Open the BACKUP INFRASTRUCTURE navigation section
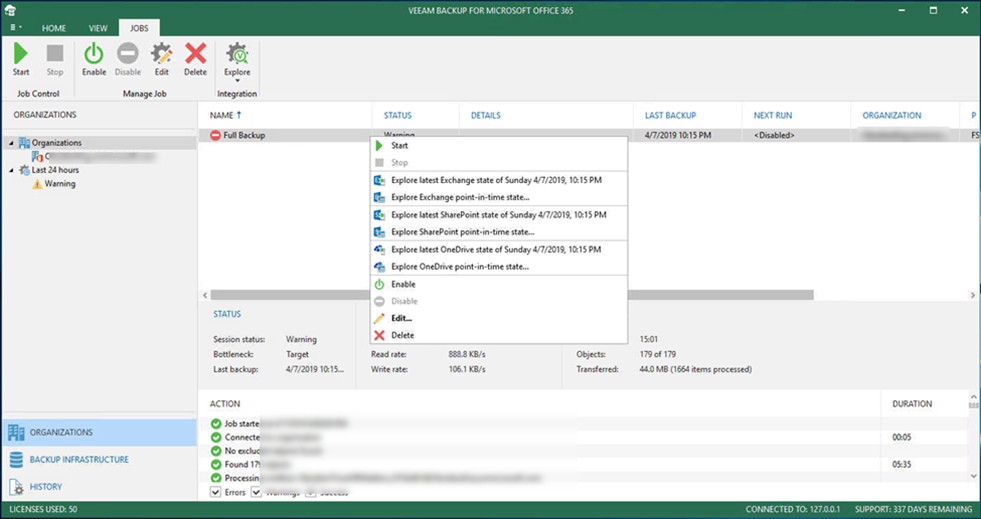The width and height of the screenshot is (981, 519). tap(99, 460)
